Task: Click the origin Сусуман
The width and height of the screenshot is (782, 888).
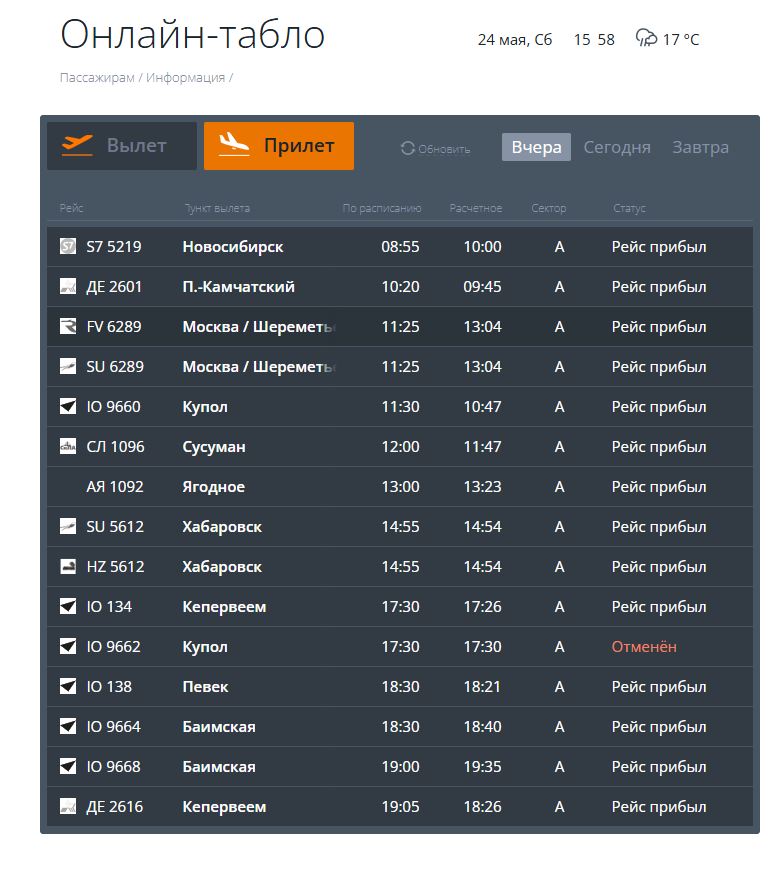Action: 214,447
